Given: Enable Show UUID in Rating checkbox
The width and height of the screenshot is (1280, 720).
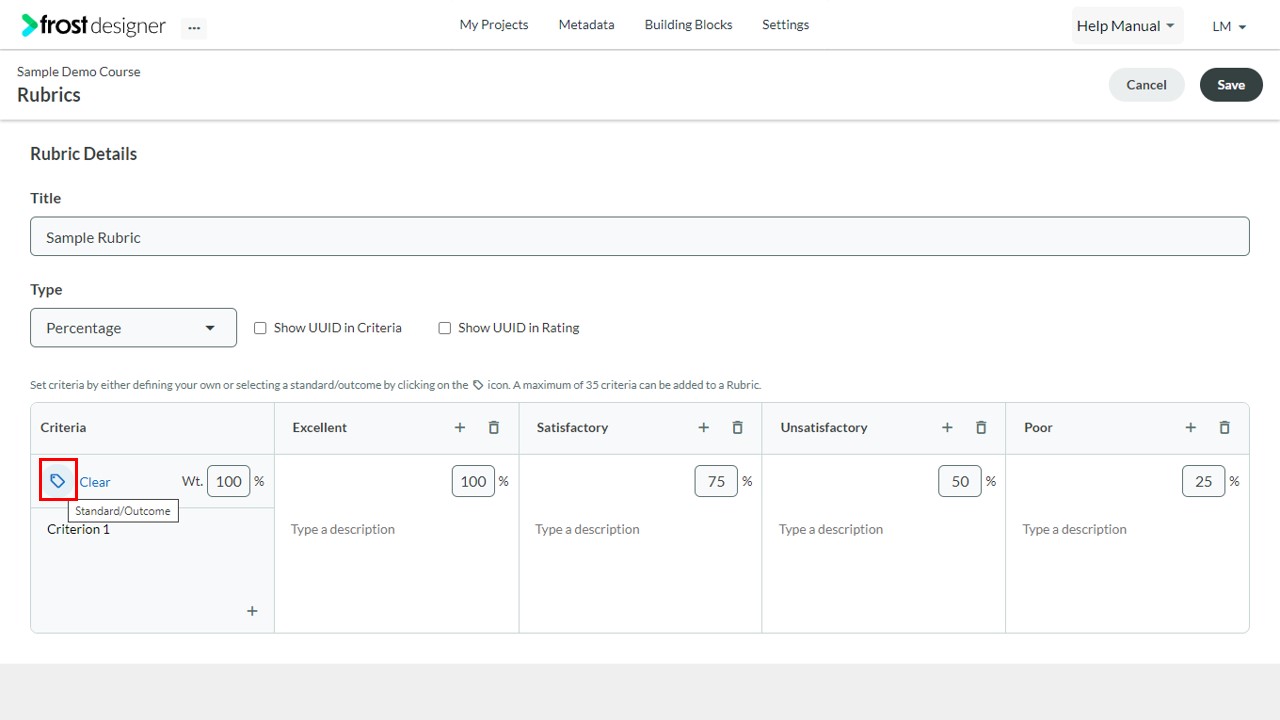Looking at the screenshot, I should click(445, 328).
